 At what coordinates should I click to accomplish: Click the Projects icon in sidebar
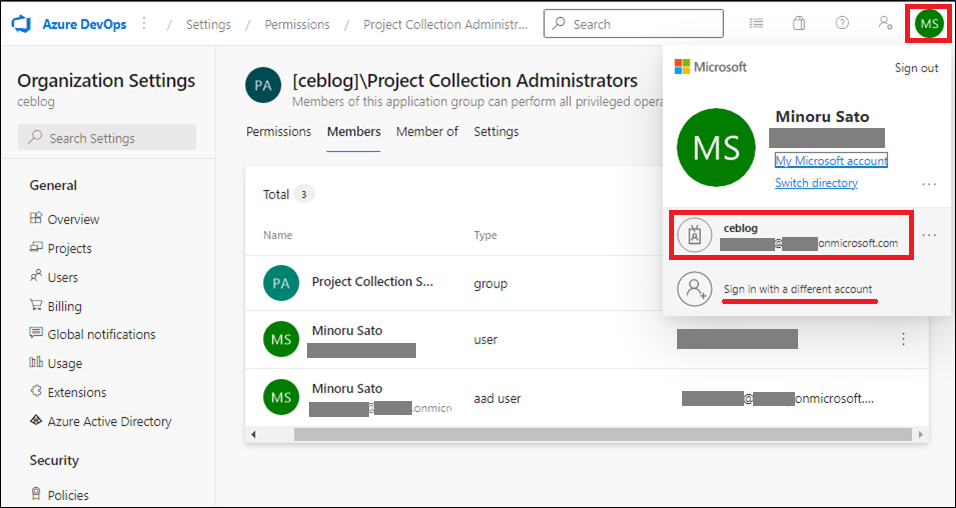coord(36,248)
